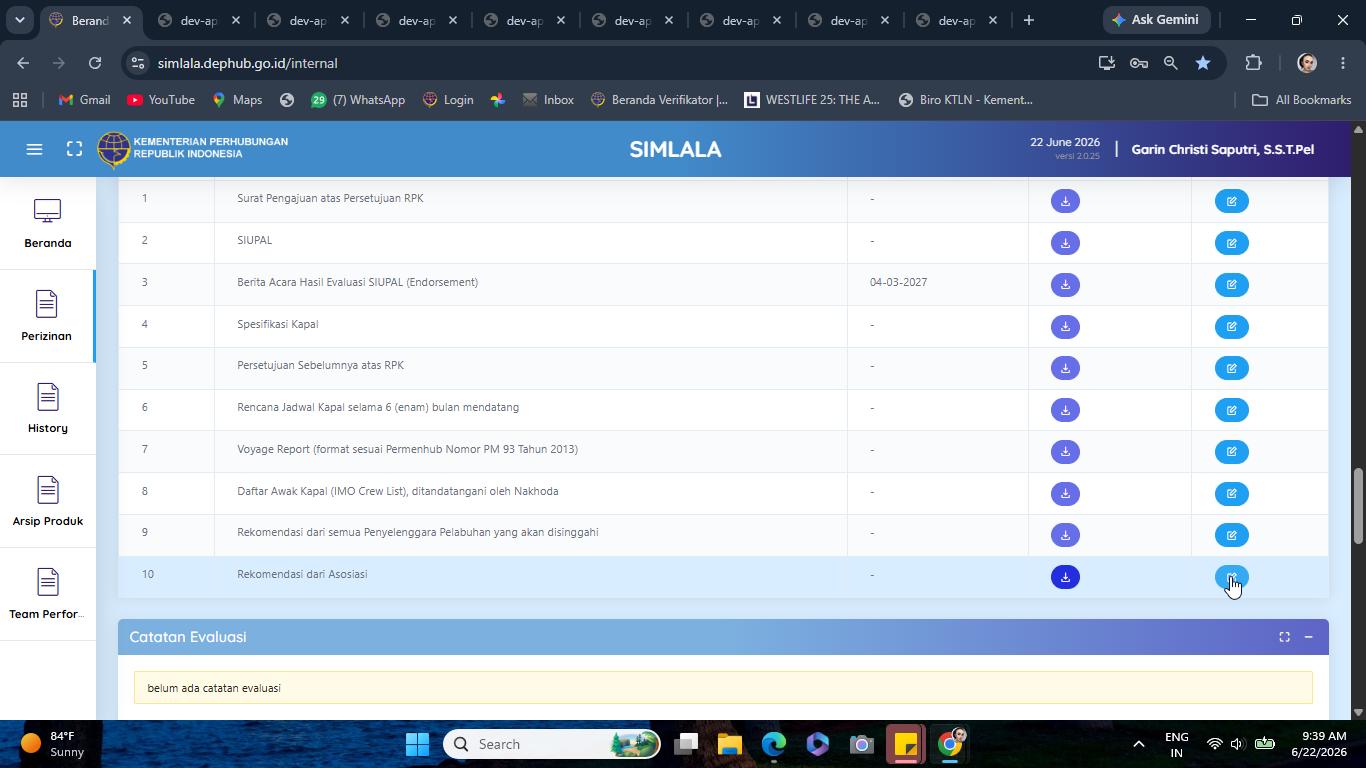Edit Persetujuan Sebelumnya atas RPK row
1366x768 pixels.
(x=1231, y=368)
